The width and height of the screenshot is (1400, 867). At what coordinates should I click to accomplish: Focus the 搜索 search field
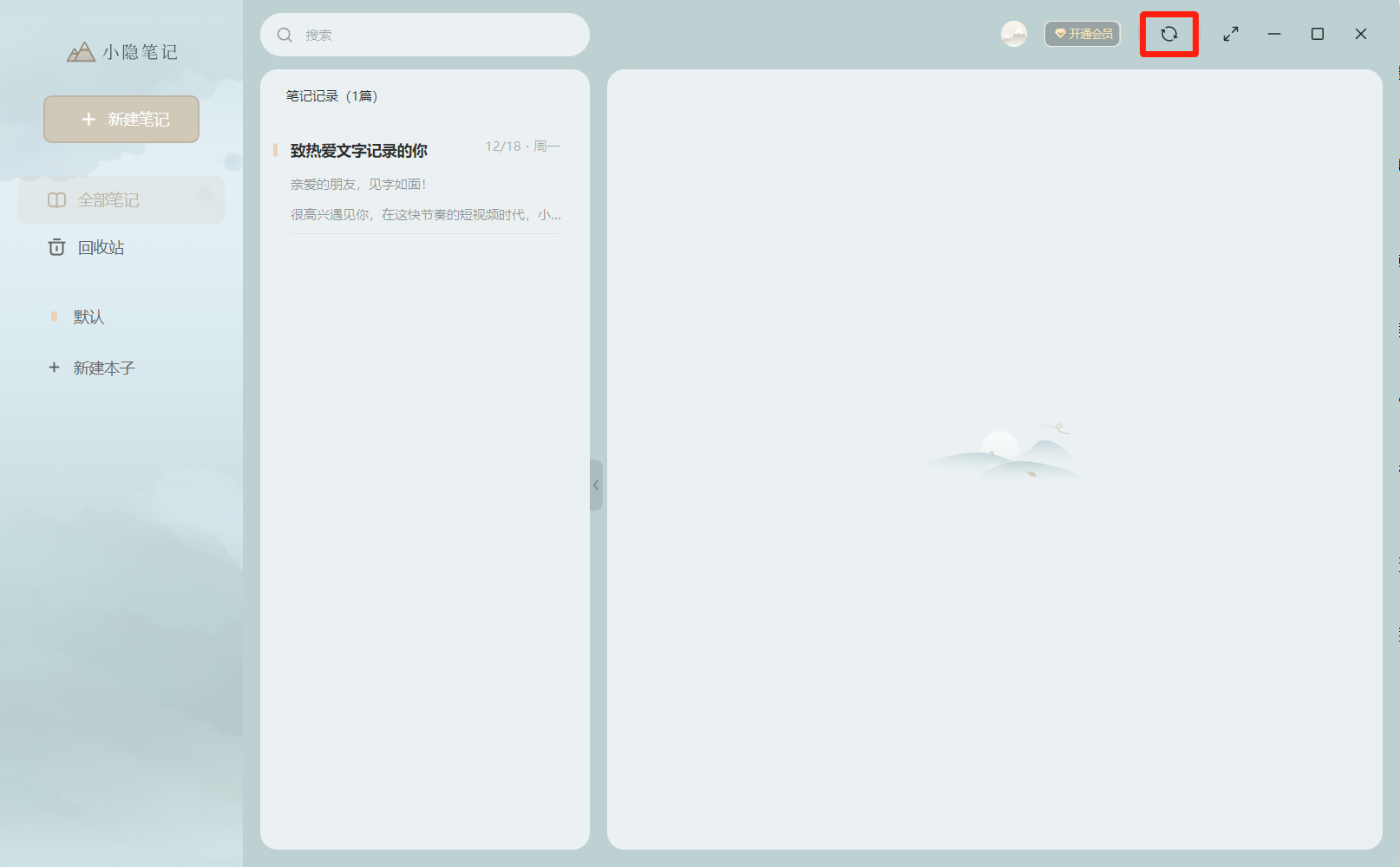425,35
